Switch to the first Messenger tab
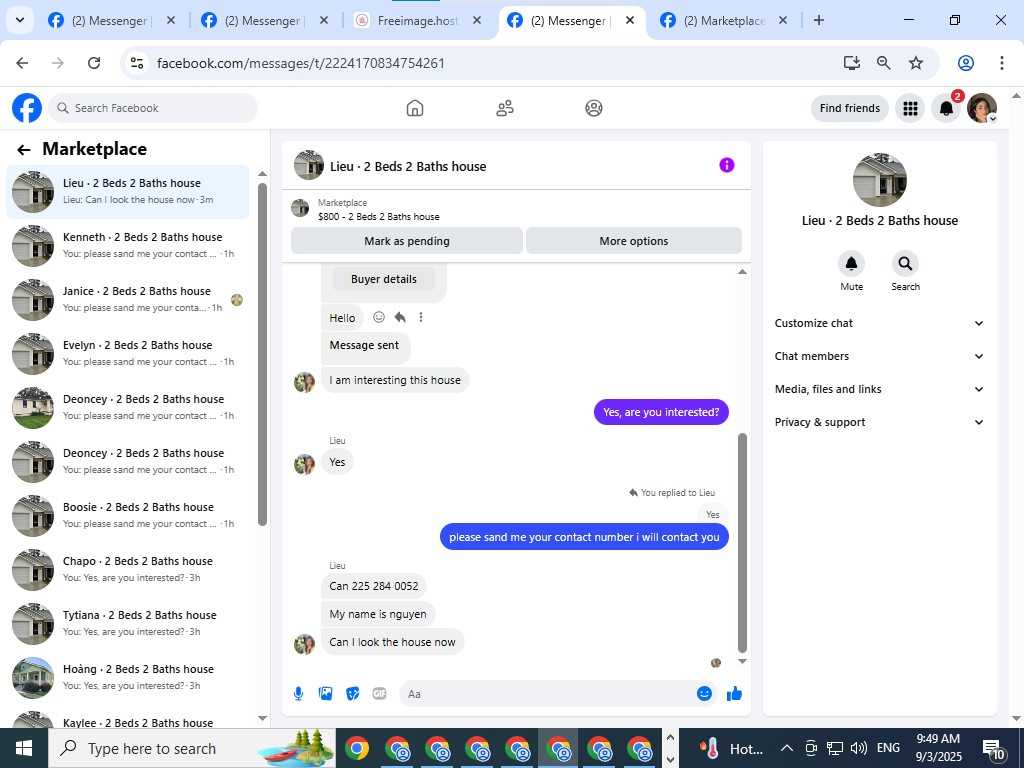Viewport: 1024px width, 768px height. (x=112, y=20)
